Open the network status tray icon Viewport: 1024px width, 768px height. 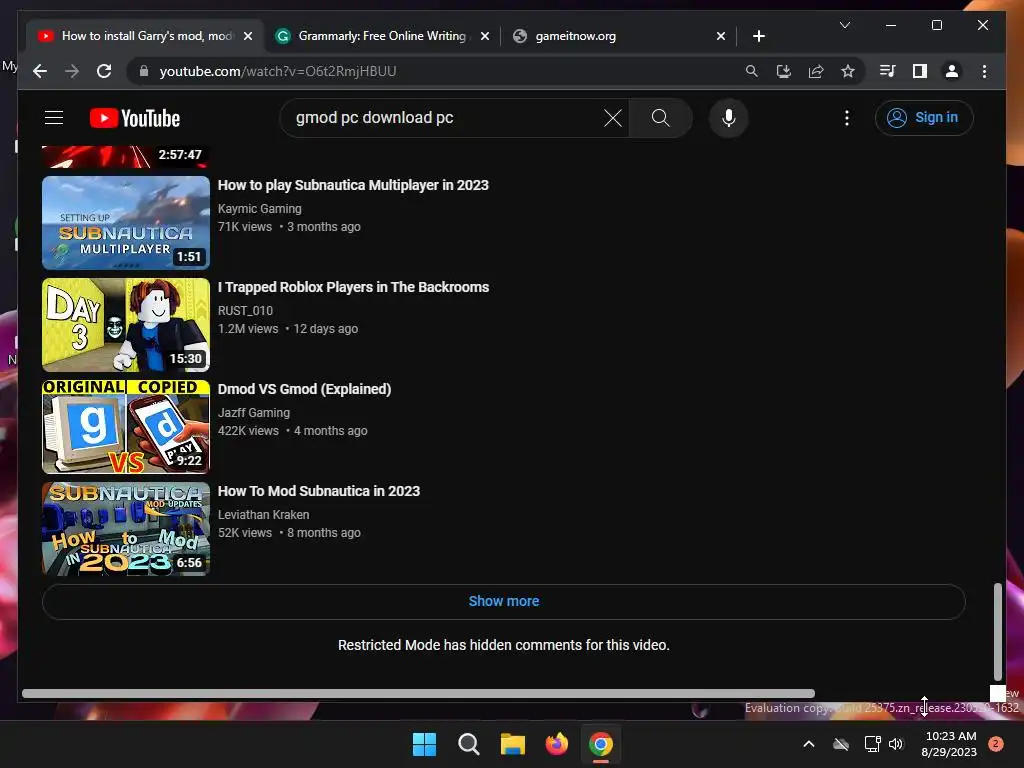pos(872,744)
